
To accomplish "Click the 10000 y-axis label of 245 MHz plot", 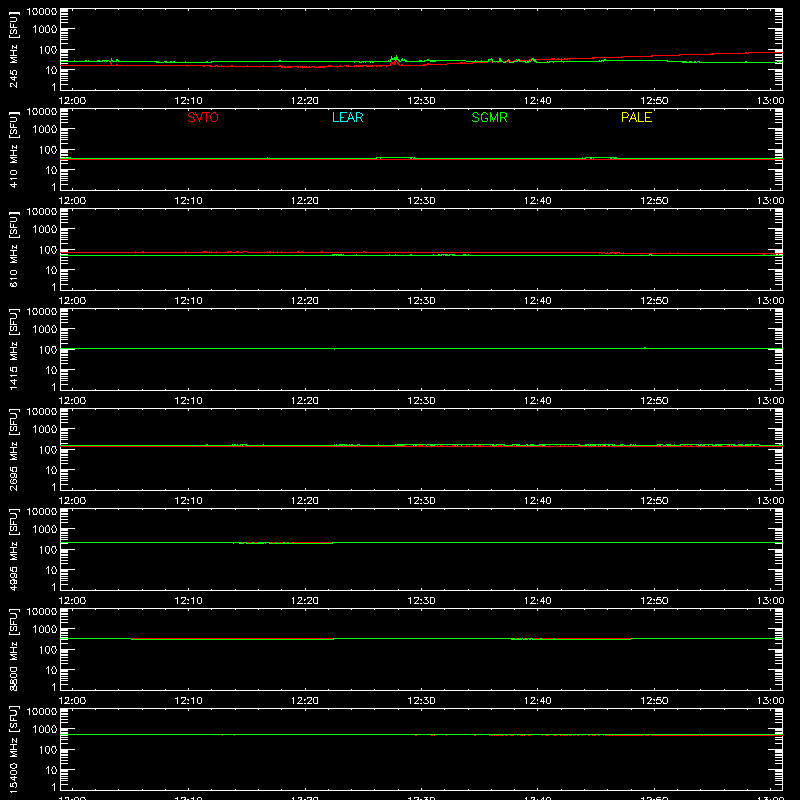I will [42, 12].
